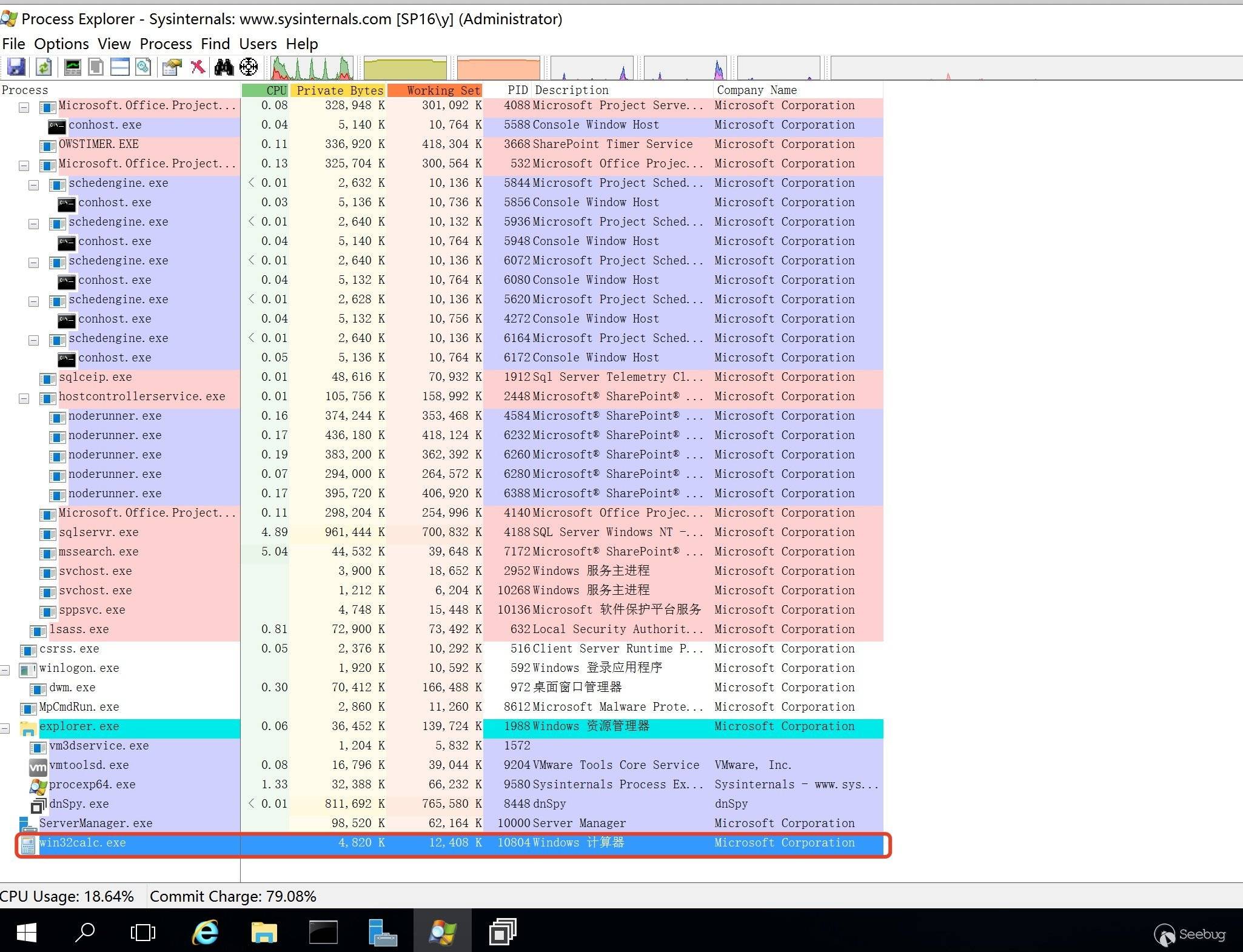Click the Show Process Tree toolbar icon

(96, 67)
